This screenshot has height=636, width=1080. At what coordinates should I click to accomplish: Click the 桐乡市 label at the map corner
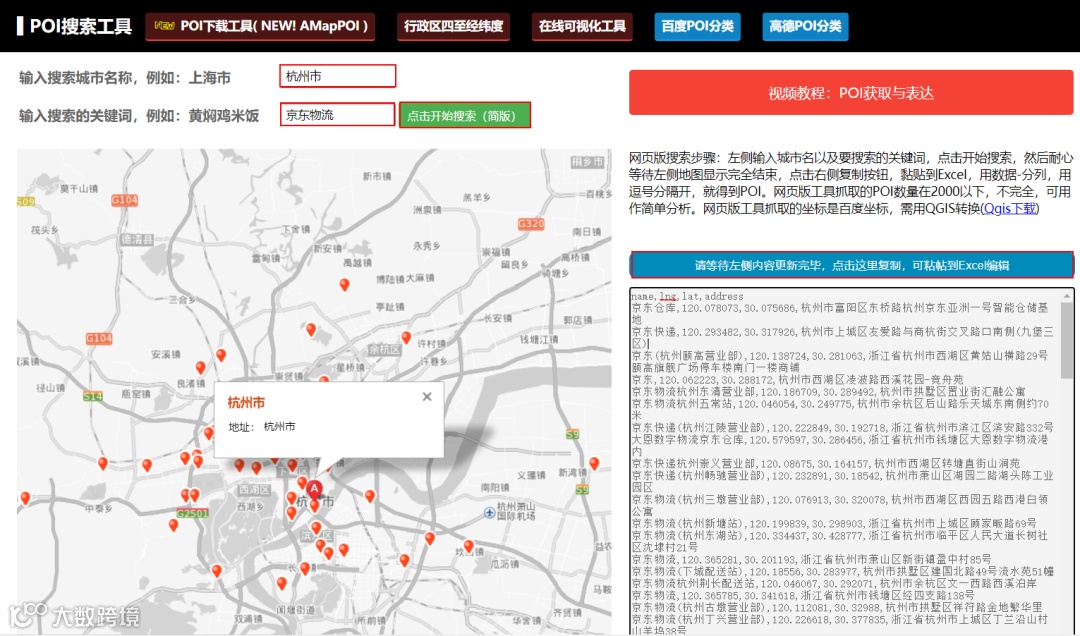tap(587, 162)
